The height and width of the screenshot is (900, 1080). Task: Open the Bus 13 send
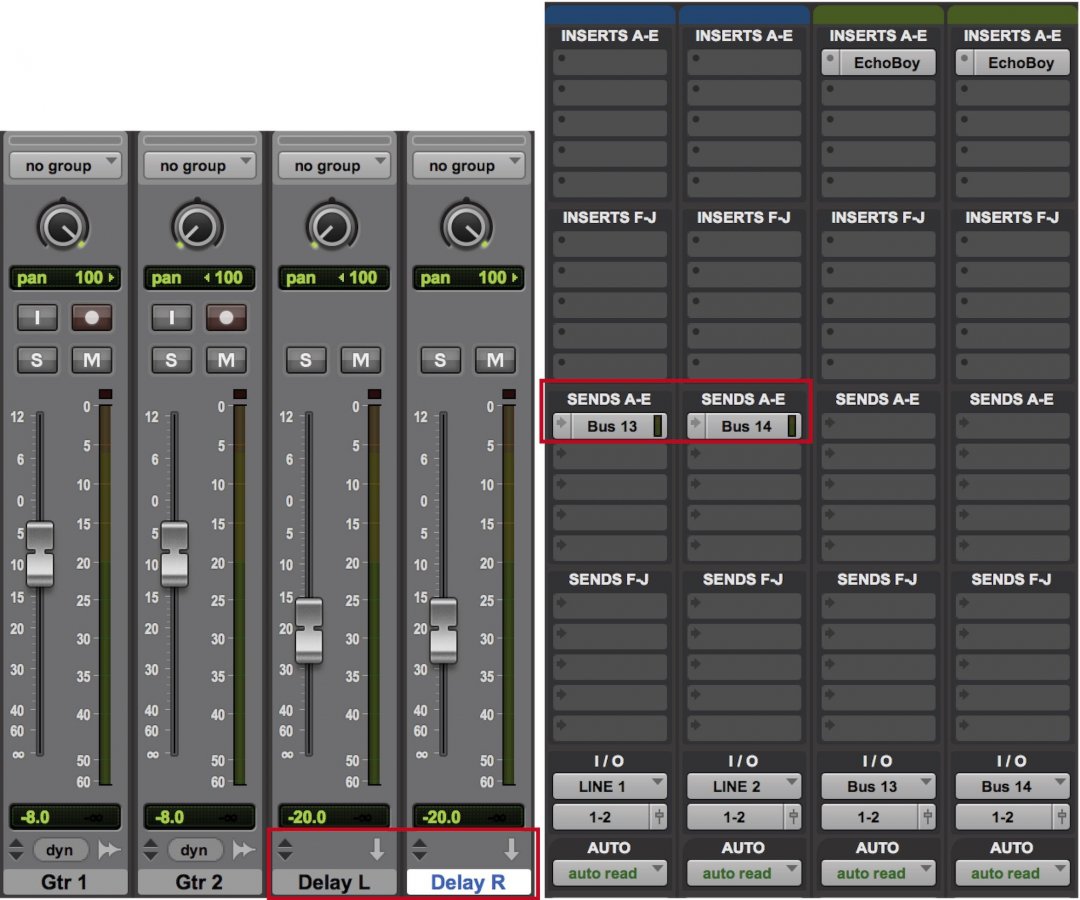[612, 427]
